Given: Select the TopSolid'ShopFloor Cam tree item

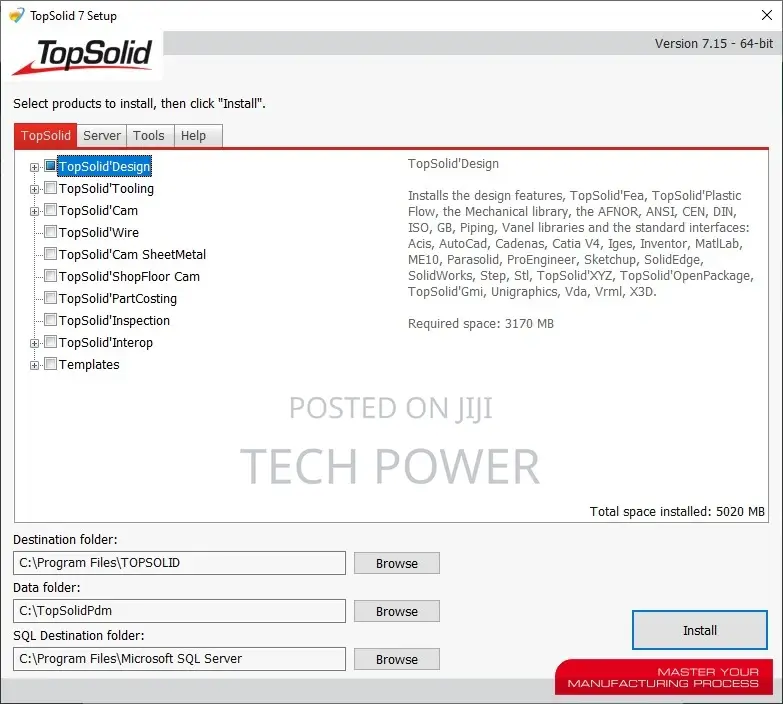Looking at the screenshot, I should coord(129,277).
